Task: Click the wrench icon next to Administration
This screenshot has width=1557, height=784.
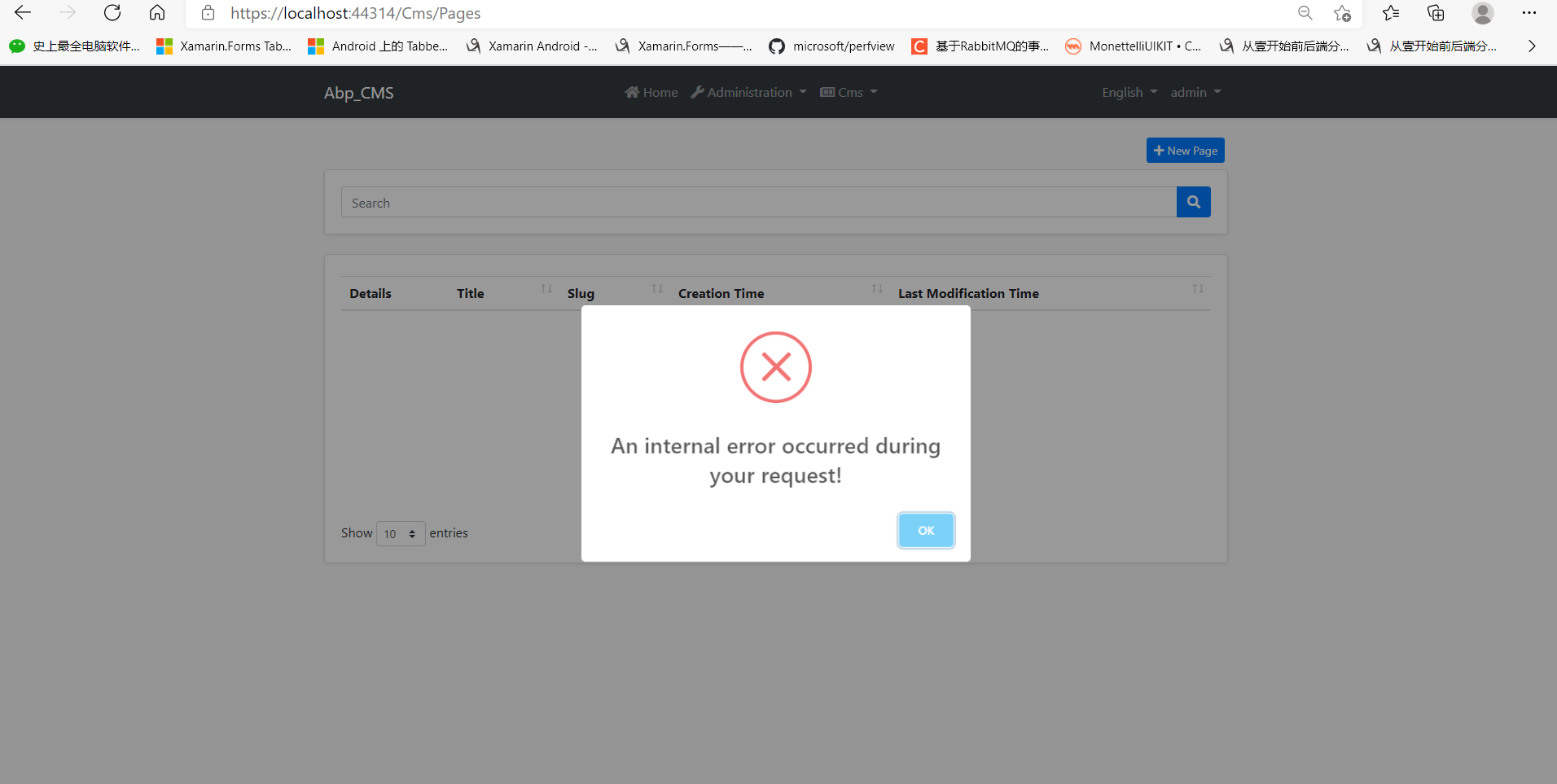Action: (698, 92)
